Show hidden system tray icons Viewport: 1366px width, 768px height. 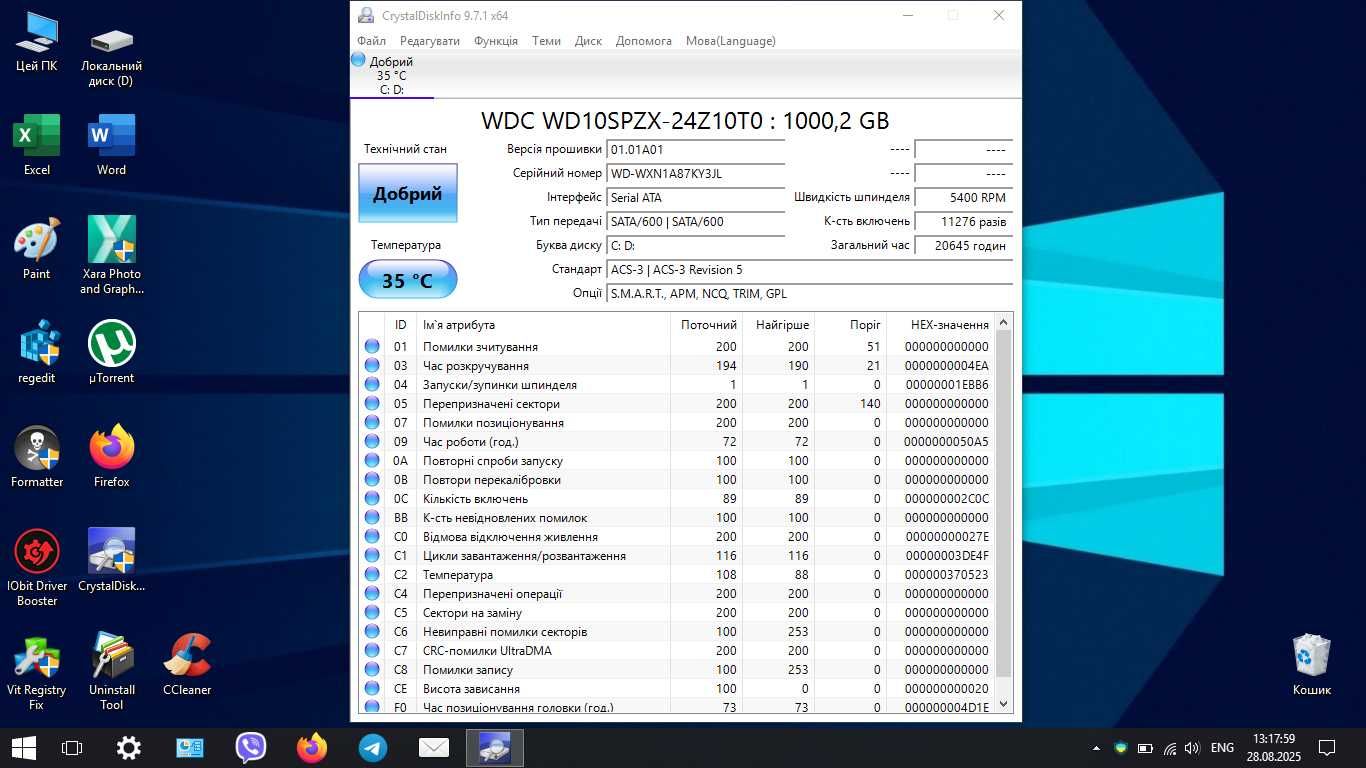(x=1097, y=748)
